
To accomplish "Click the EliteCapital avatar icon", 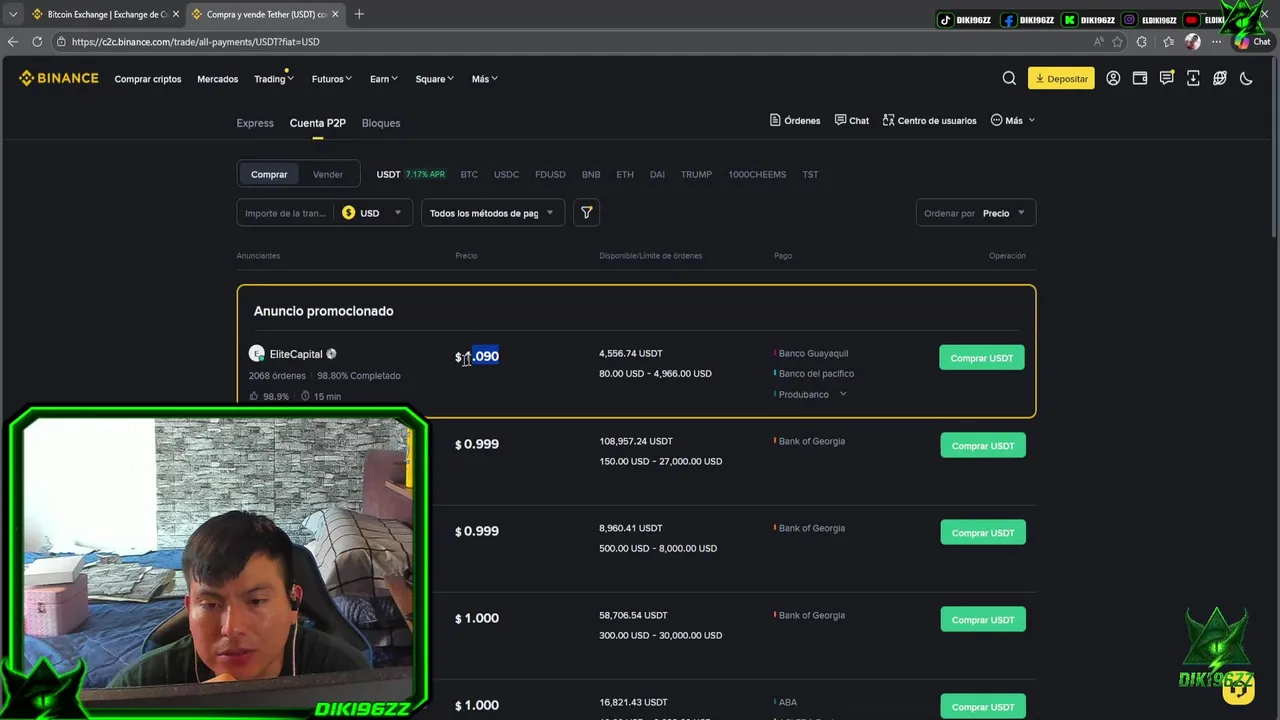I will pos(257,354).
